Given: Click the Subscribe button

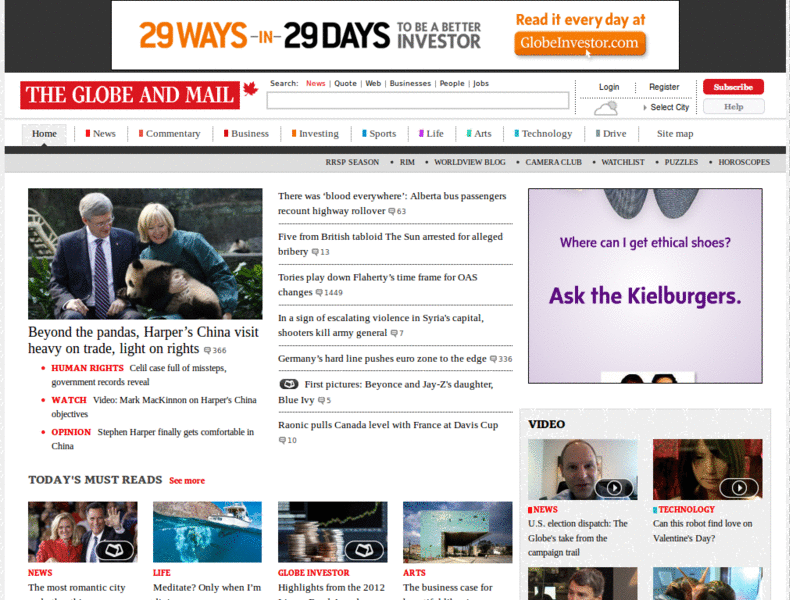Looking at the screenshot, I should pyautogui.click(x=733, y=87).
